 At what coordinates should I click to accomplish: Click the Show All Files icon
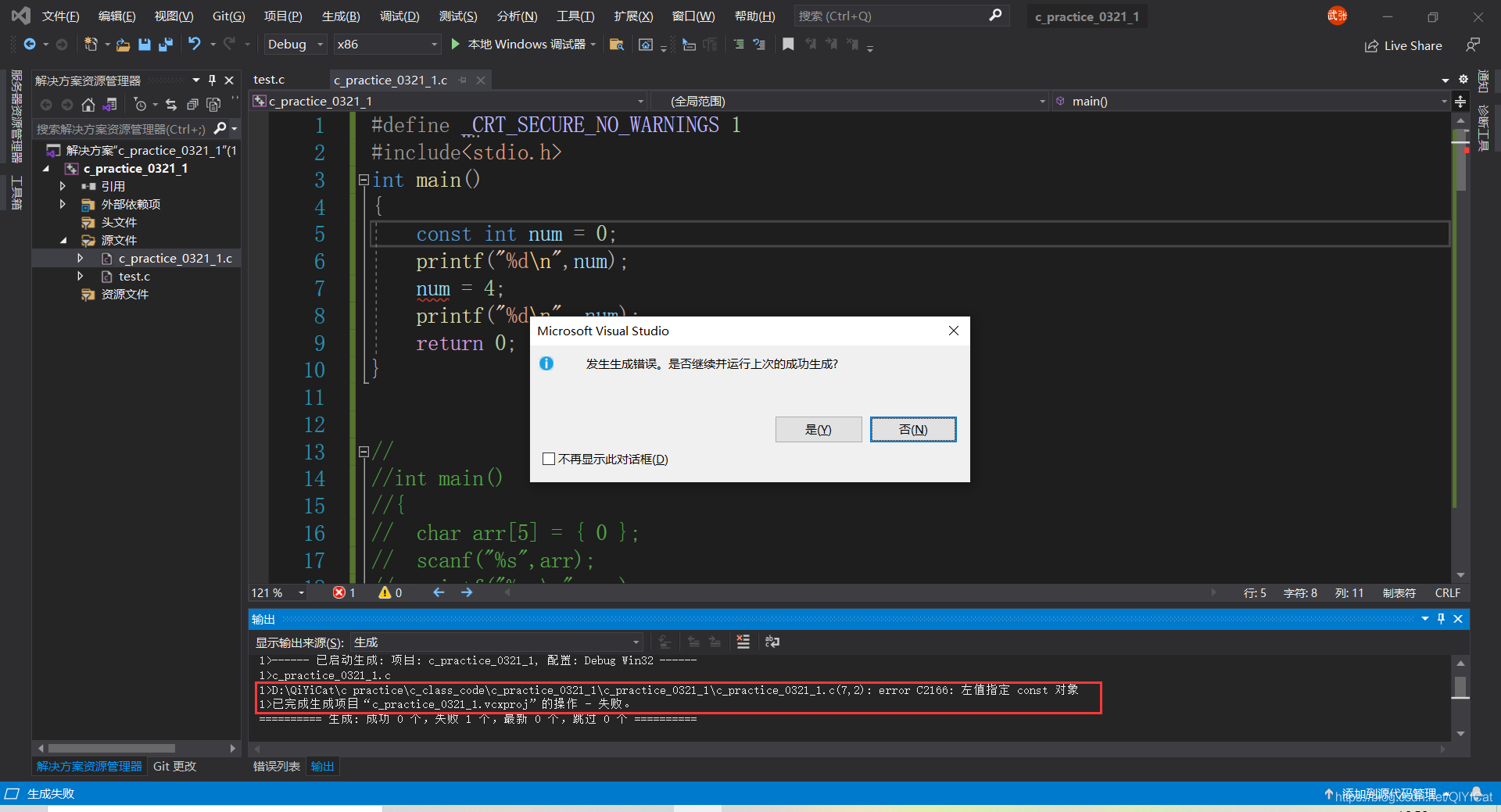[213, 105]
